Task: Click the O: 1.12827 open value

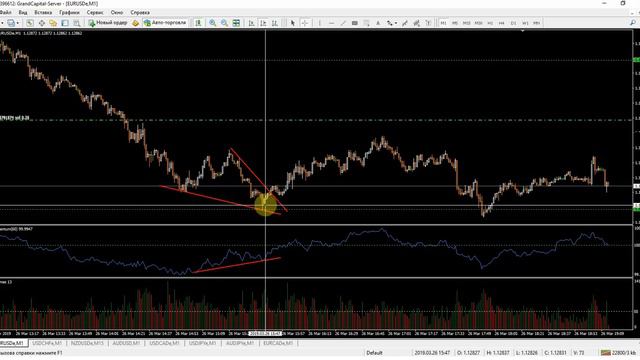Action: pos(468,353)
